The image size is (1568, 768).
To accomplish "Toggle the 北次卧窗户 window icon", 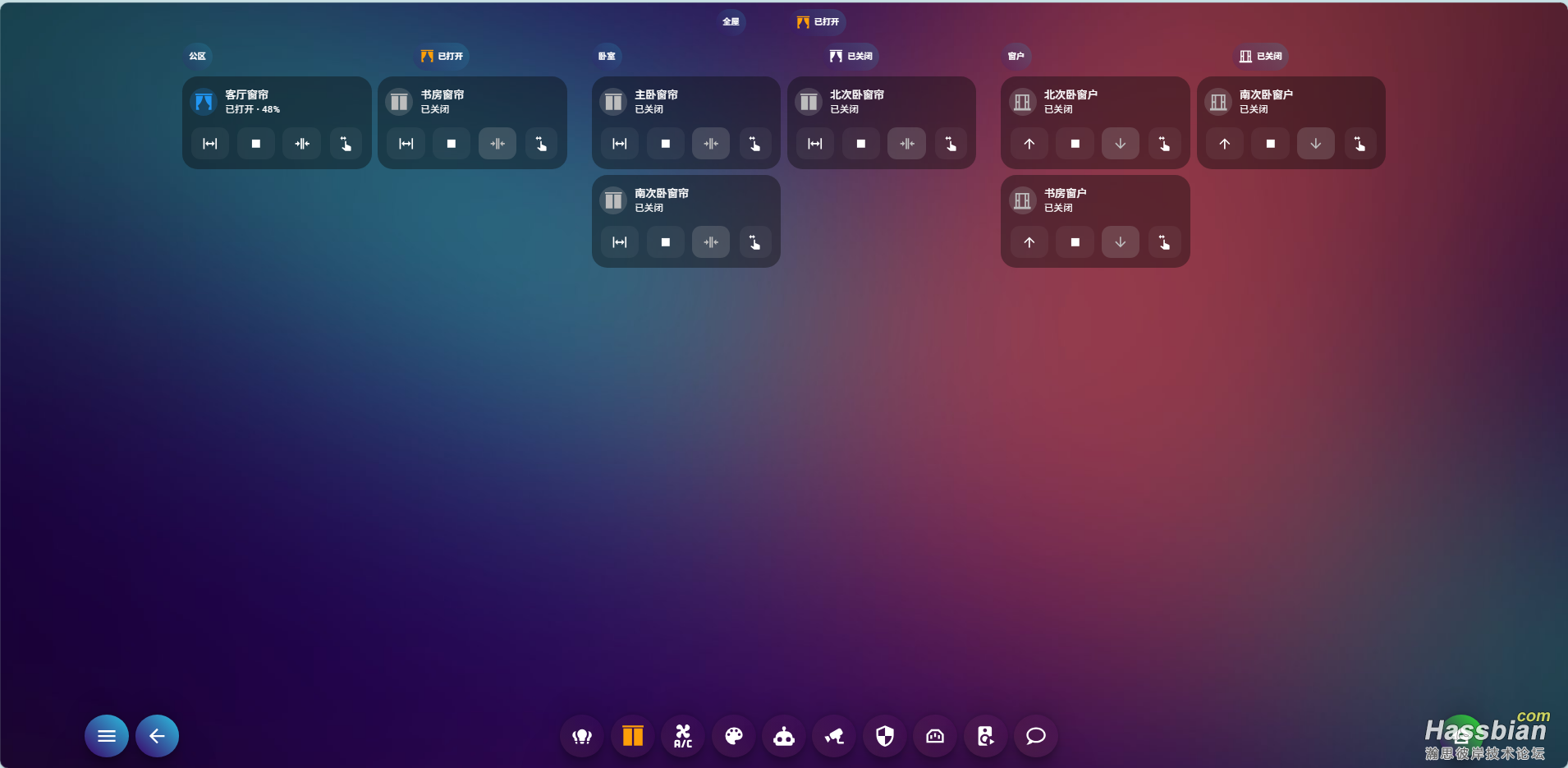I will (x=1022, y=102).
